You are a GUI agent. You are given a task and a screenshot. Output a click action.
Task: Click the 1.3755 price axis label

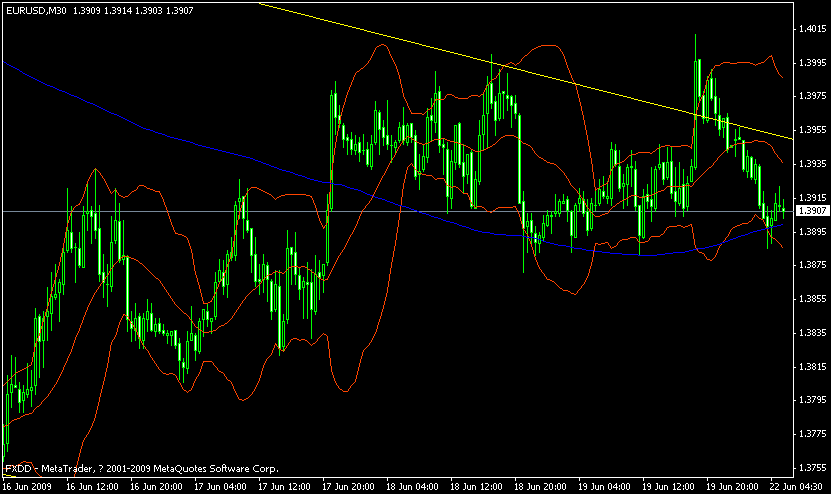click(x=812, y=468)
